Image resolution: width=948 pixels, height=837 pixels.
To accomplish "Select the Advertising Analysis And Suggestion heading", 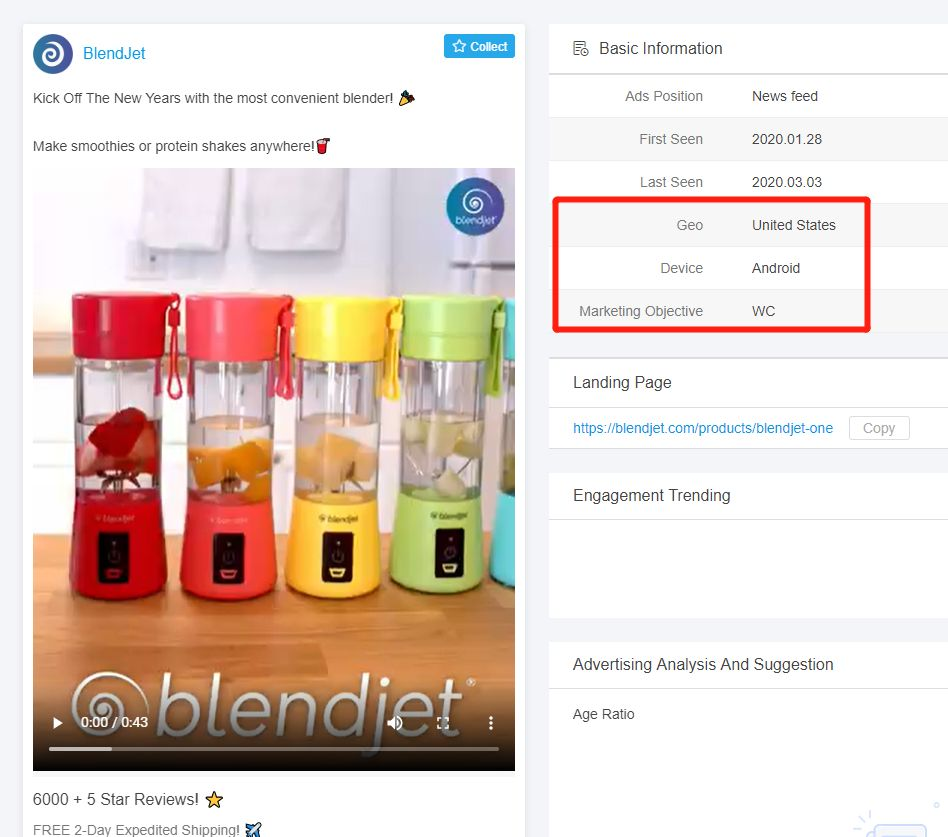I will pos(703,664).
